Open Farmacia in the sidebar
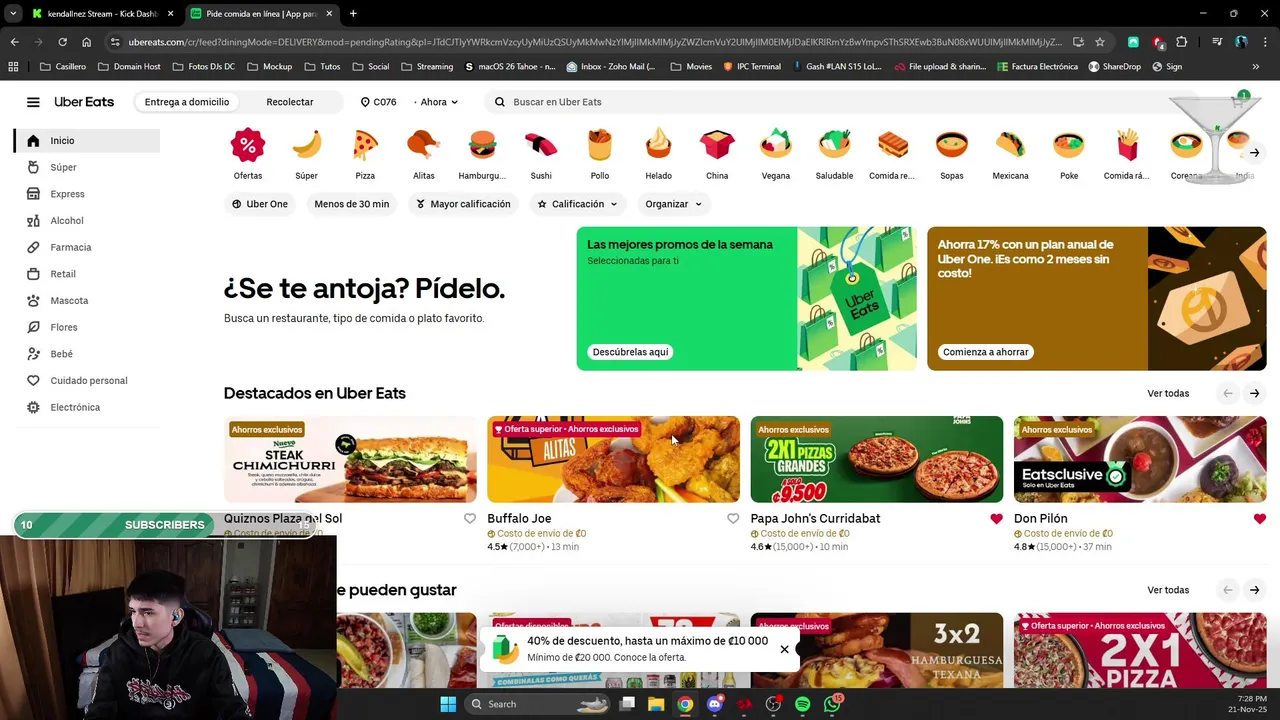Screen dimensions: 1280x720 point(70,247)
